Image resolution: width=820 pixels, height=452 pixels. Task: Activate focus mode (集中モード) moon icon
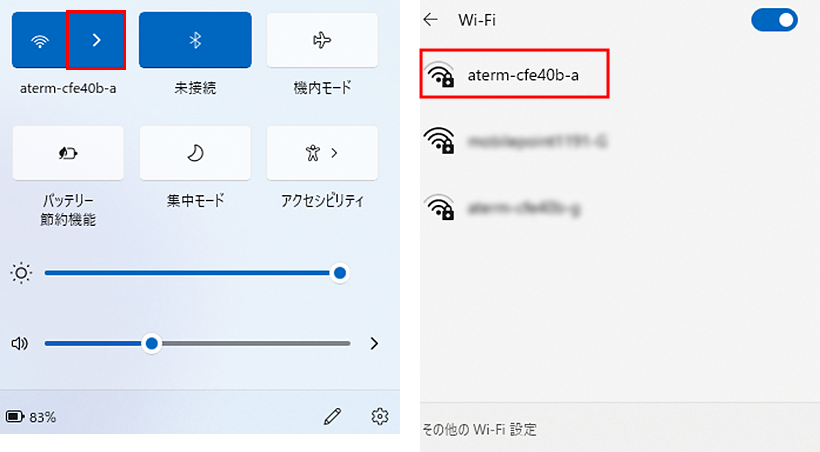click(x=195, y=153)
